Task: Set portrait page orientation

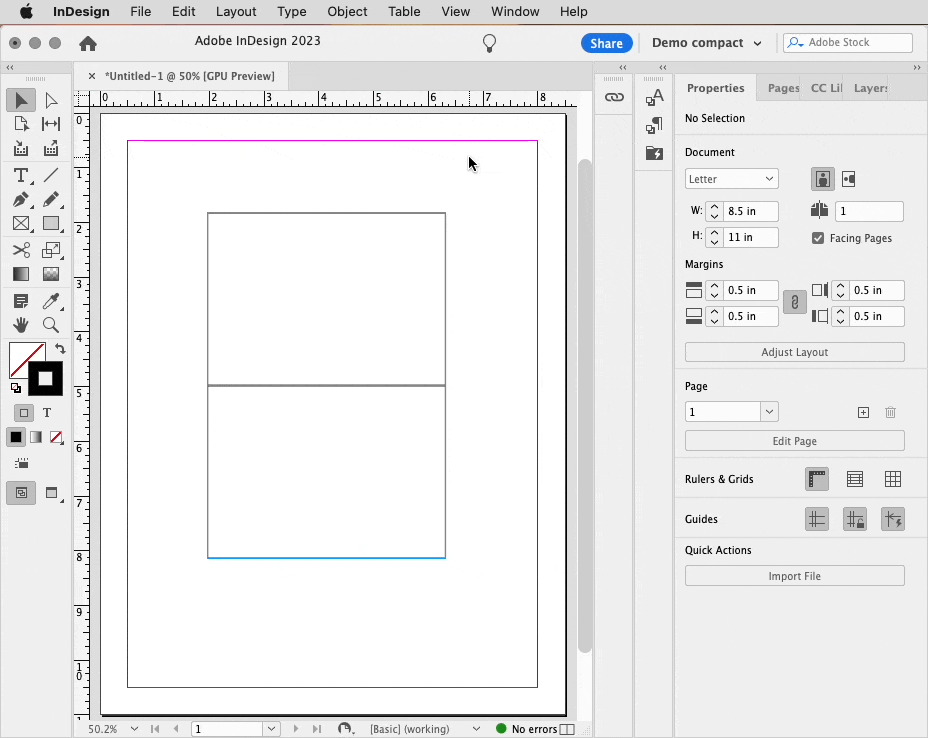Action: tap(823, 179)
